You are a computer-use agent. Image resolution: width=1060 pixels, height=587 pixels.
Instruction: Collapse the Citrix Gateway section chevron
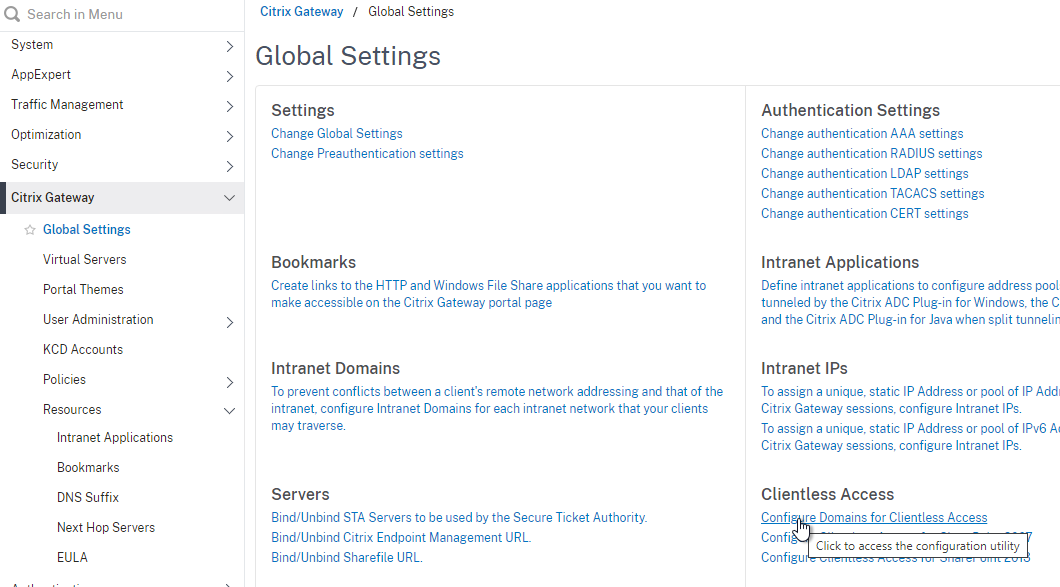tap(229, 198)
